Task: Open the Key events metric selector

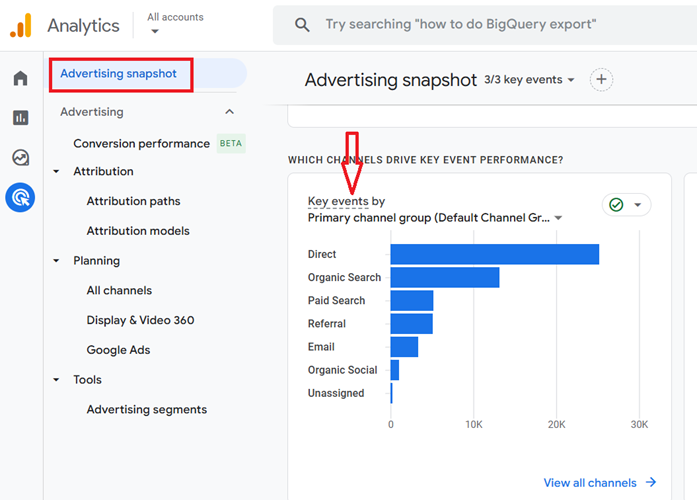Action: (338, 201)
